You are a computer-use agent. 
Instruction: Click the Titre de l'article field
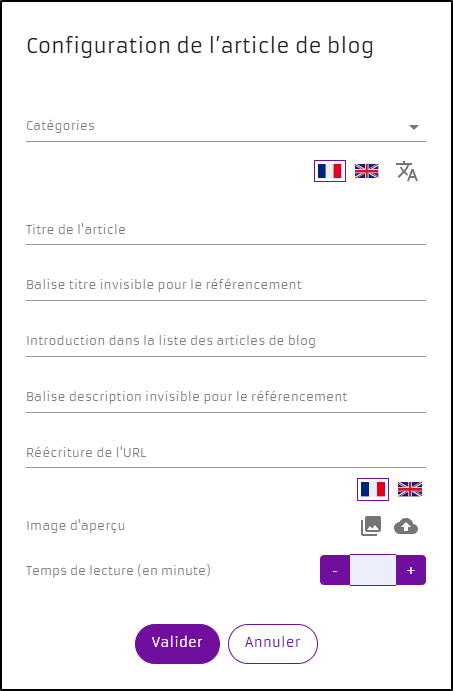(226, 230)
